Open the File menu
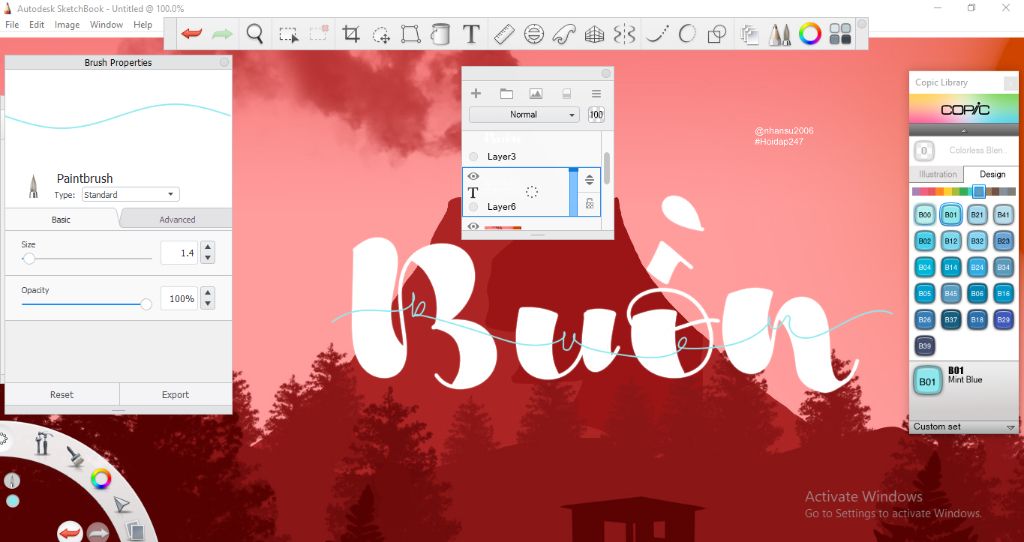 (12, 25)
